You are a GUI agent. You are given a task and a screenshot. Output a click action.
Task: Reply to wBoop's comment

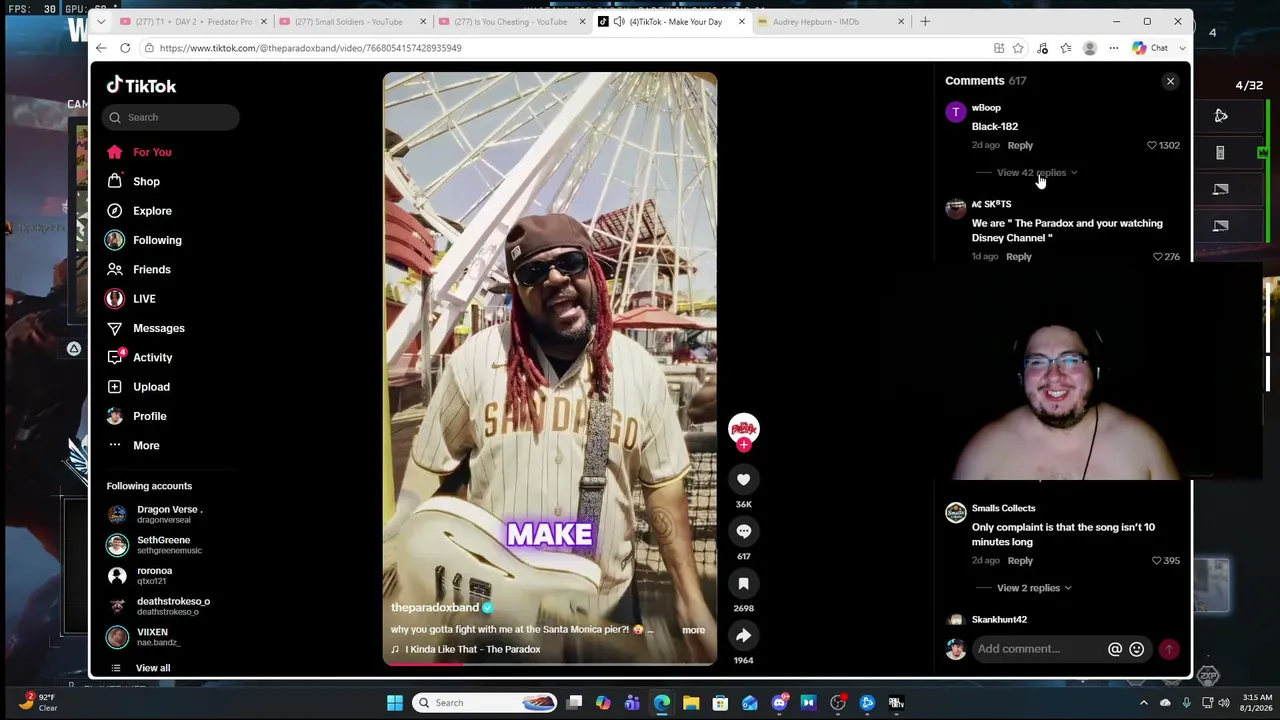tap(1020, 145)
